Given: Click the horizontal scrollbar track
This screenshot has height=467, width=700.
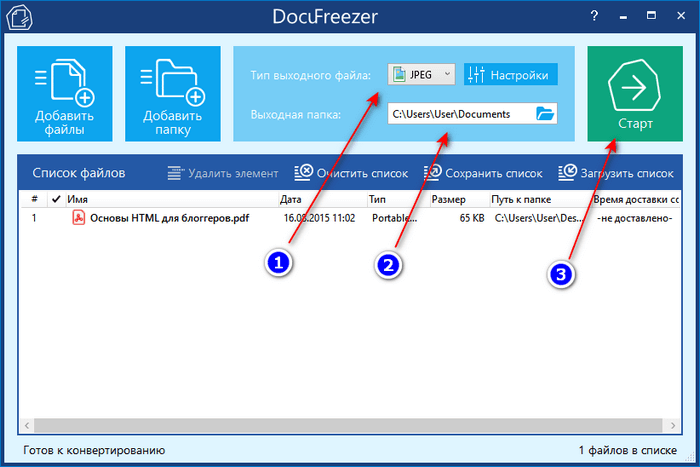Looking at the screenshot, I should 348,425.
